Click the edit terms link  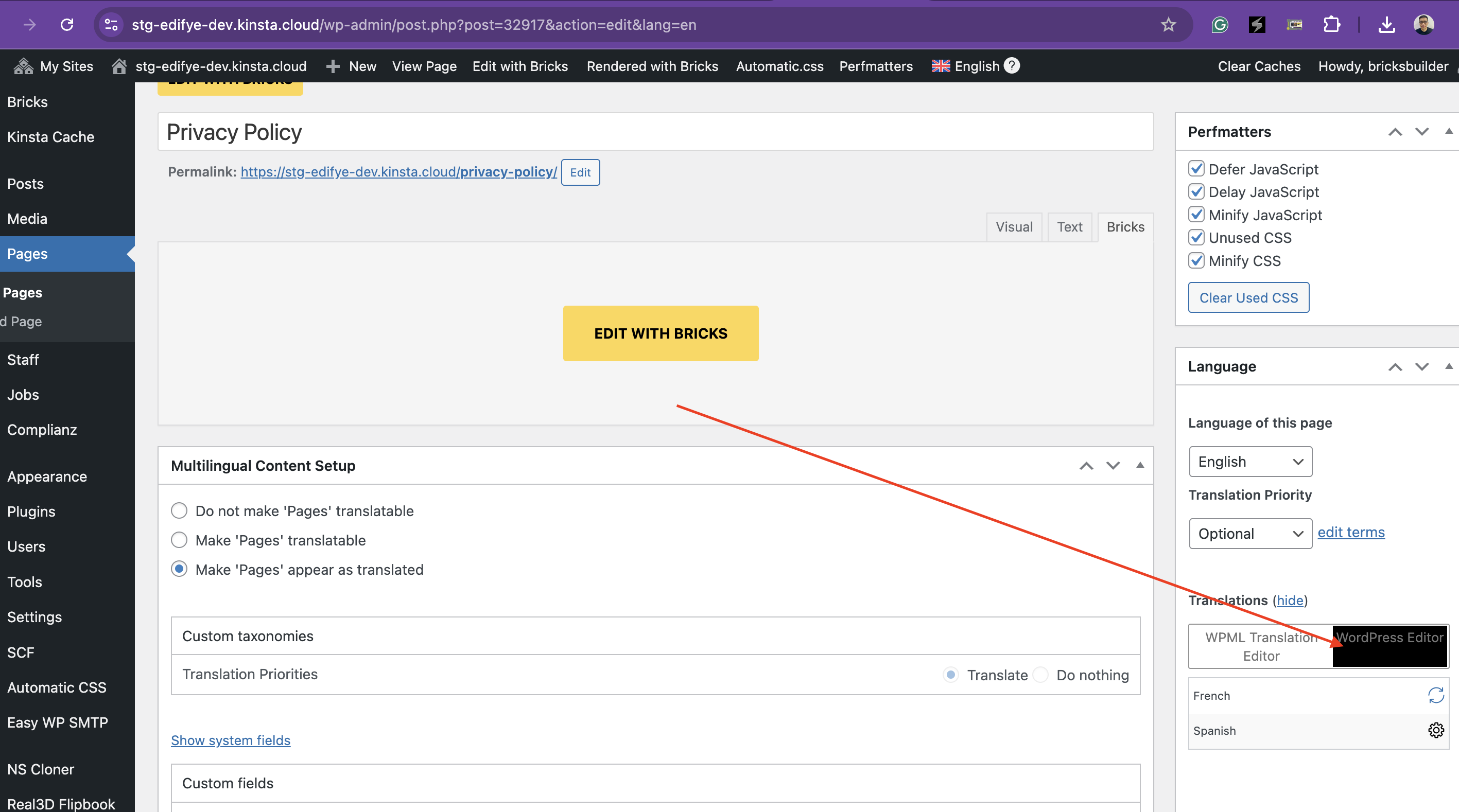1351,532
